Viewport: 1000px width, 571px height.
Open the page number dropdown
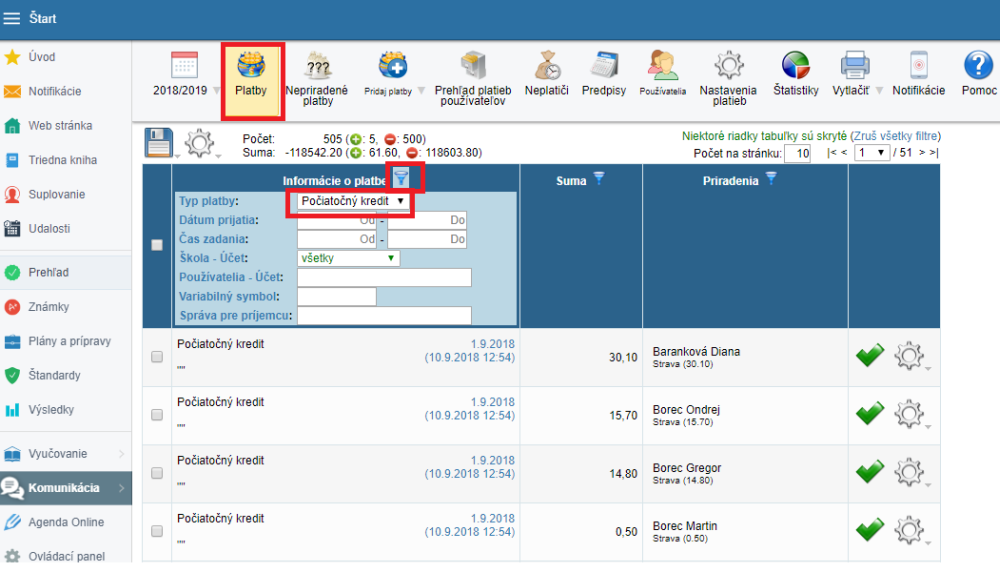tap(871, 153)
